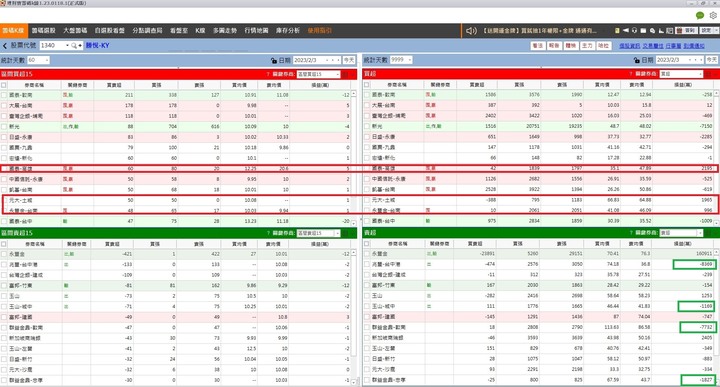Switch to the 大盤籌碼 tab
The height and width of the screenshot is (387, 720).
click(x=75, y=31)
